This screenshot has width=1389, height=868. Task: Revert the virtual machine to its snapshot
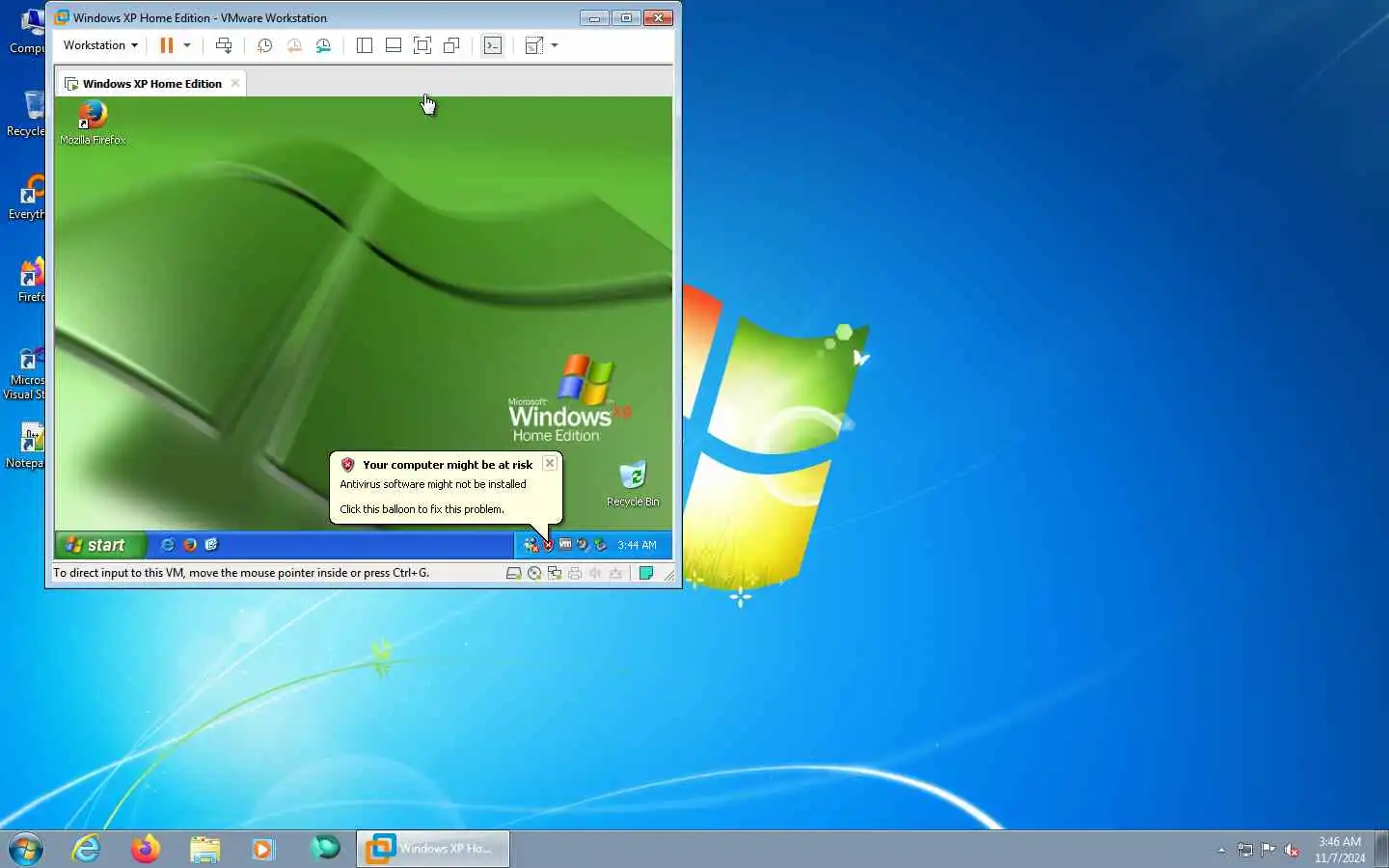pos(294,45)
